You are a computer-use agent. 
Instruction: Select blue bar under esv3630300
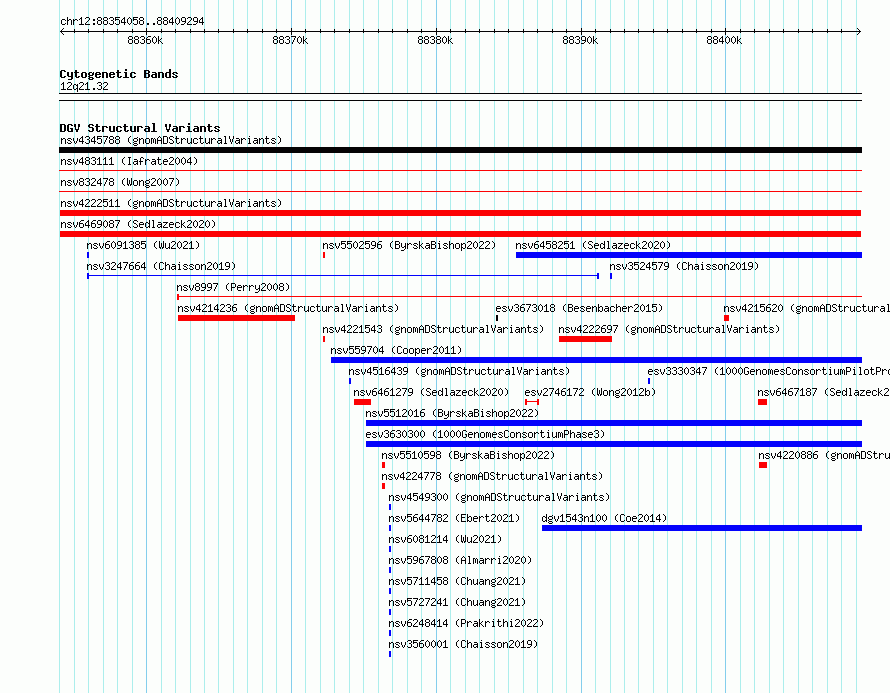[x=614, y=444]
